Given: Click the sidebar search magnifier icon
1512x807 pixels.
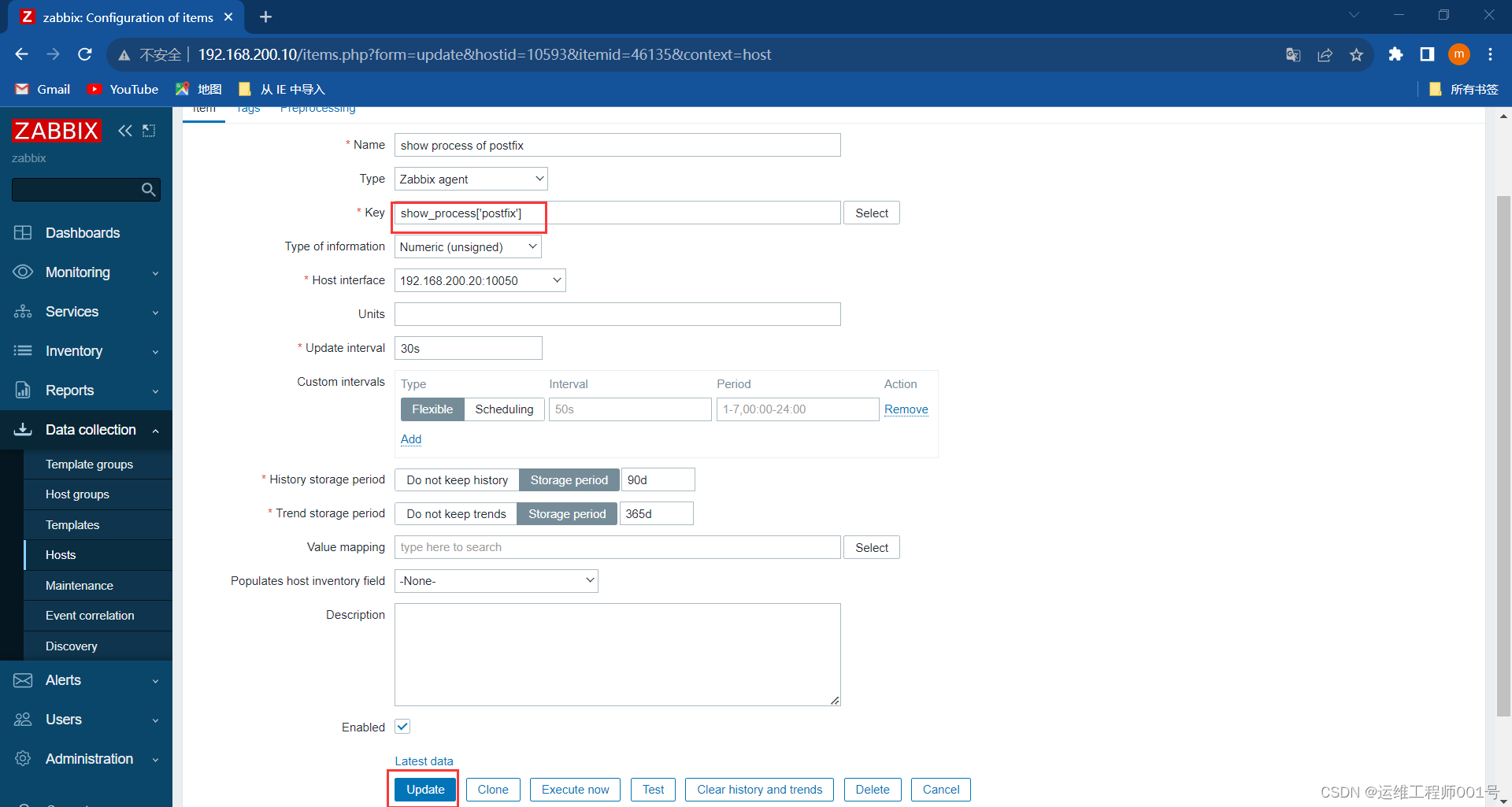Looking at the screenshot, I should [148, 190].
